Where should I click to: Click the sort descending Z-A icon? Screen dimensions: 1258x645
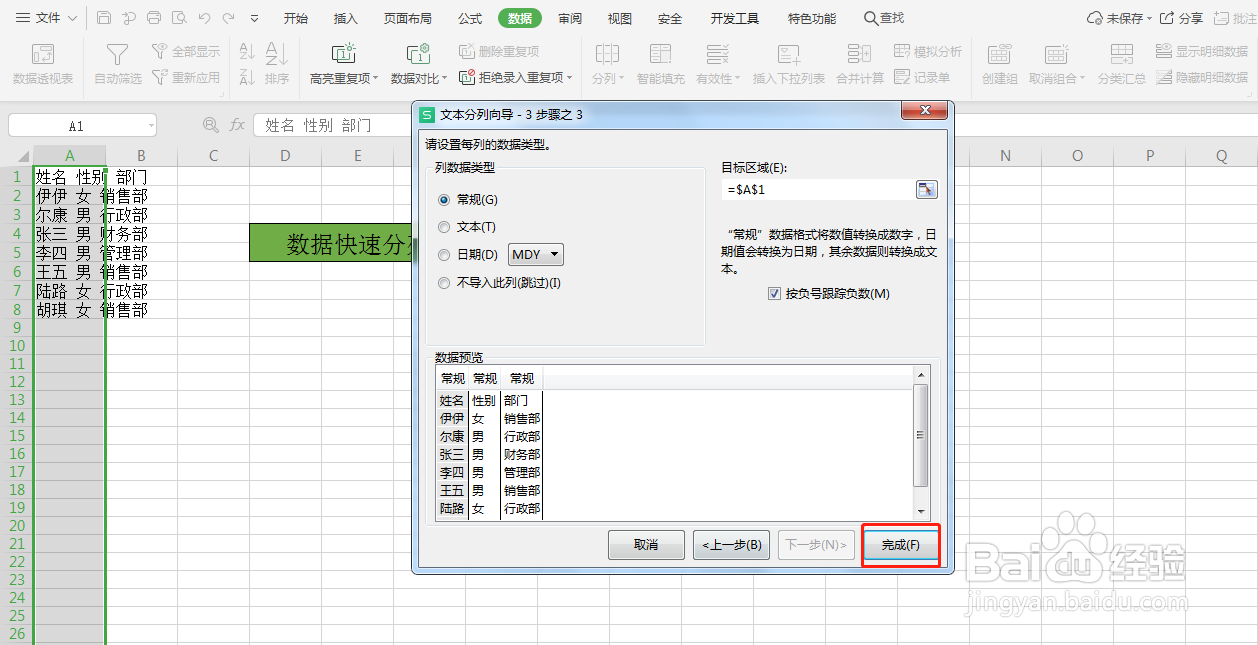247,77
